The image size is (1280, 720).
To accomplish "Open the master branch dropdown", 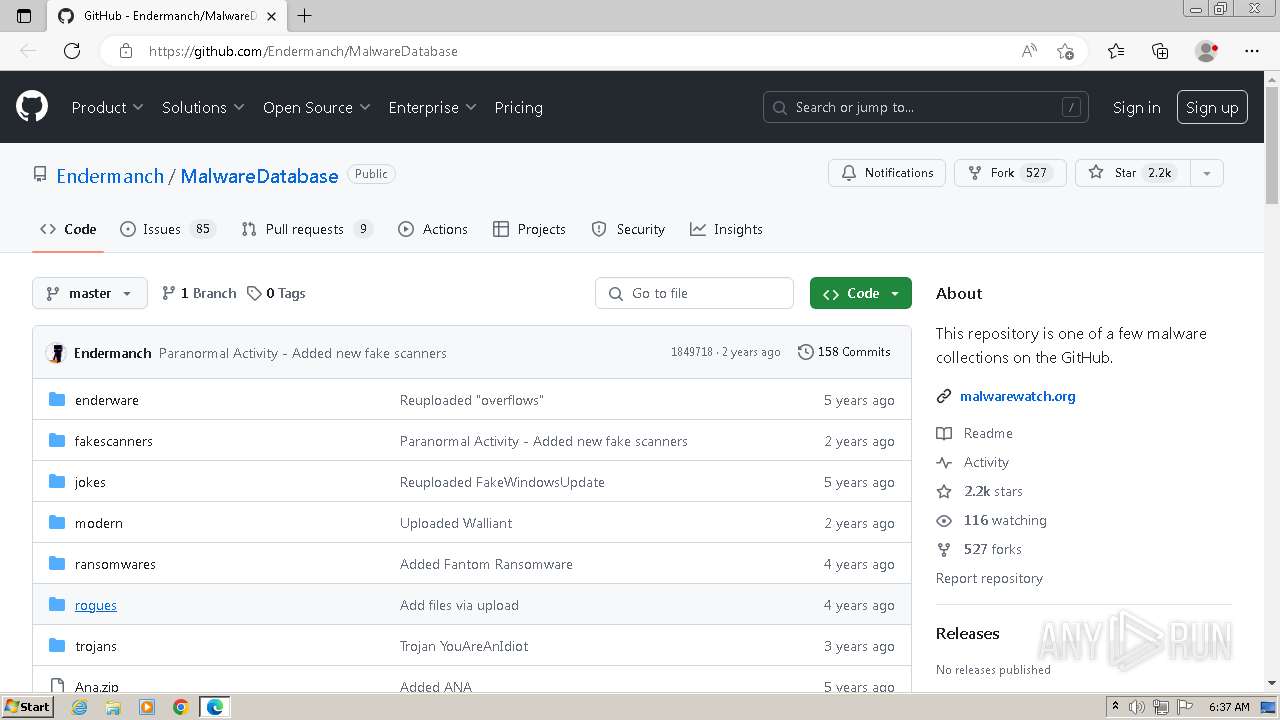I will coord(90,293).
